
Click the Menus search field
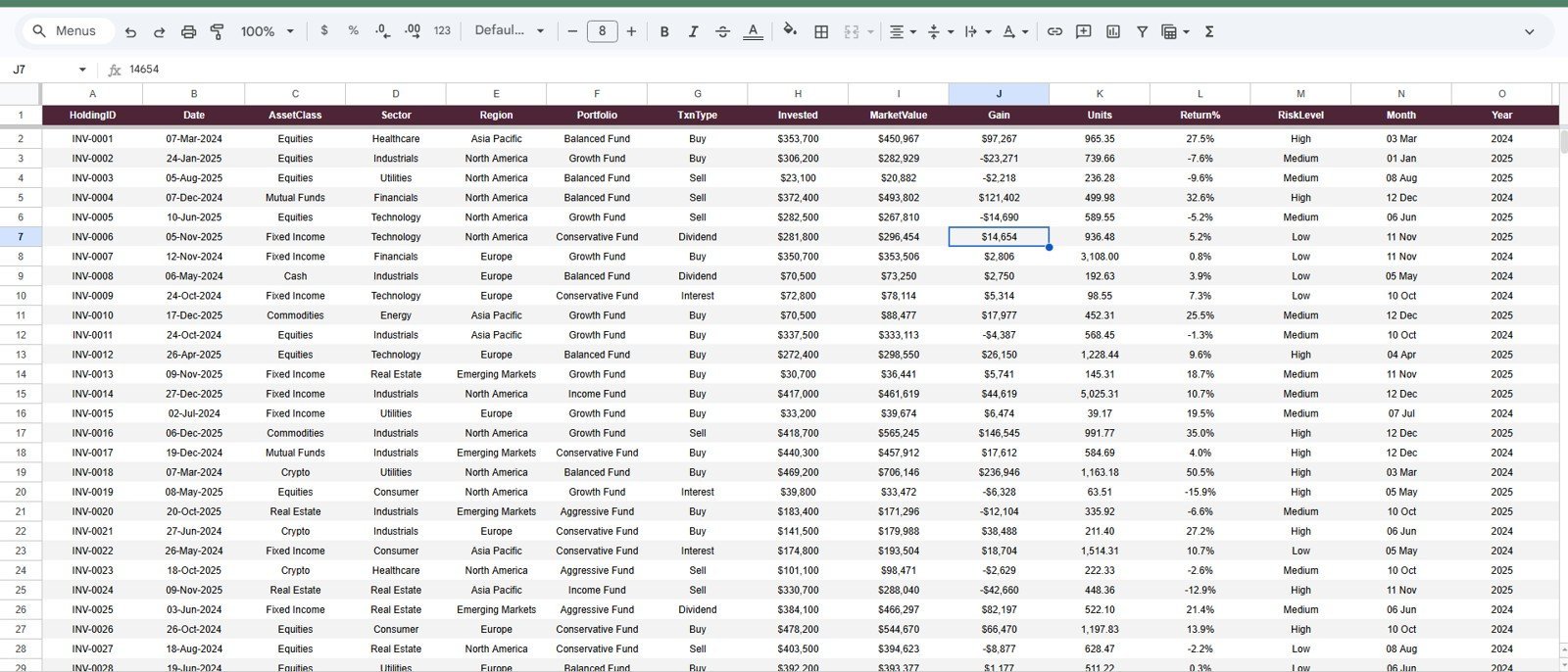67,31
